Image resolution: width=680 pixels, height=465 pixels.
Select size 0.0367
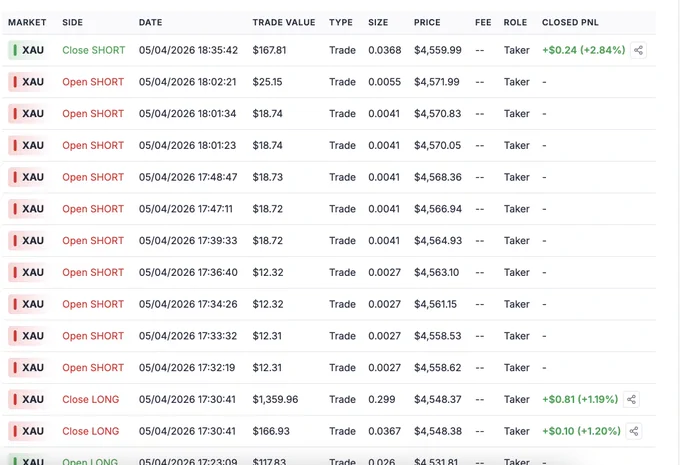(385, 431)
